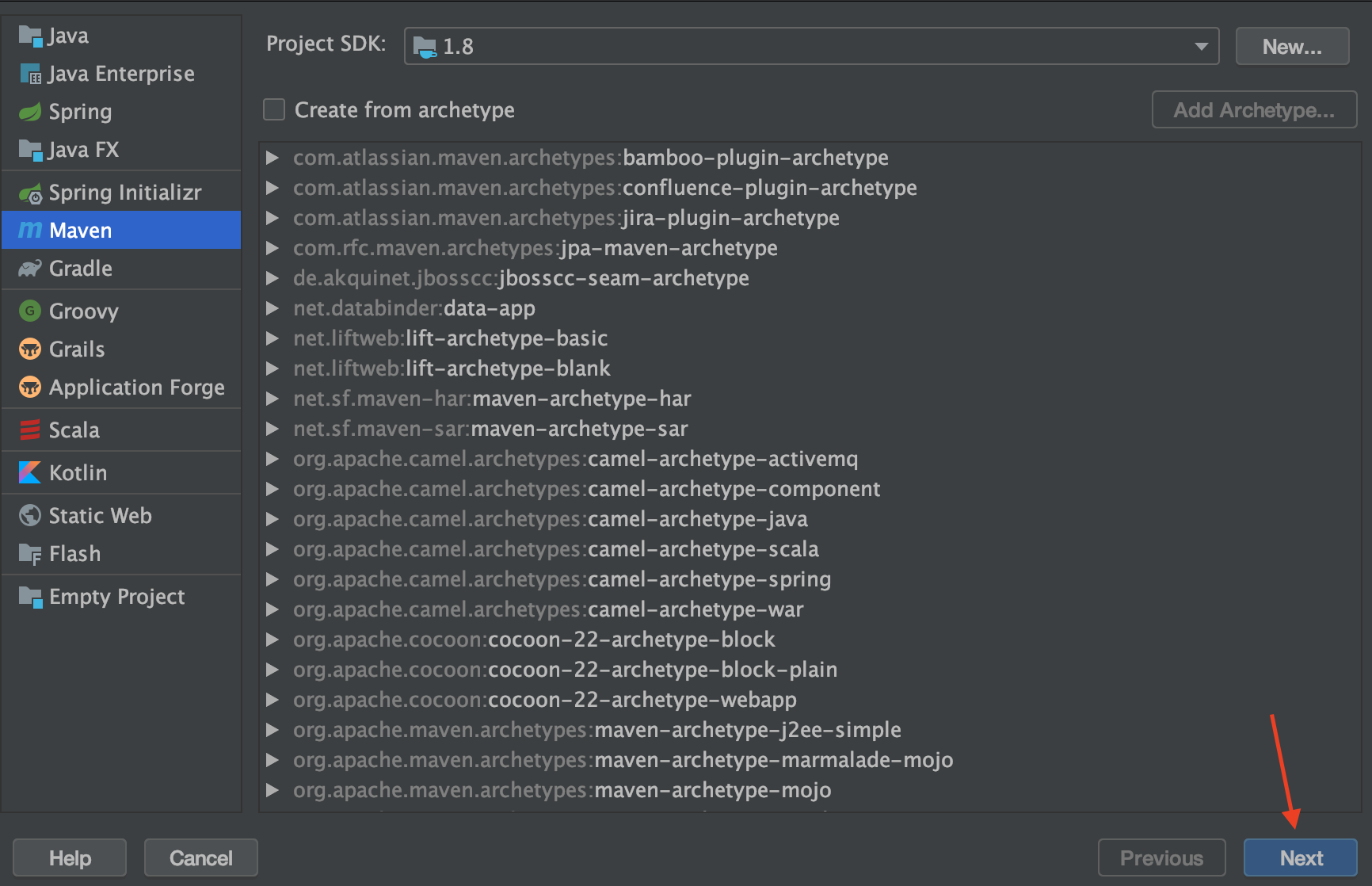Select maven-archetype-har row

(810, 399)
